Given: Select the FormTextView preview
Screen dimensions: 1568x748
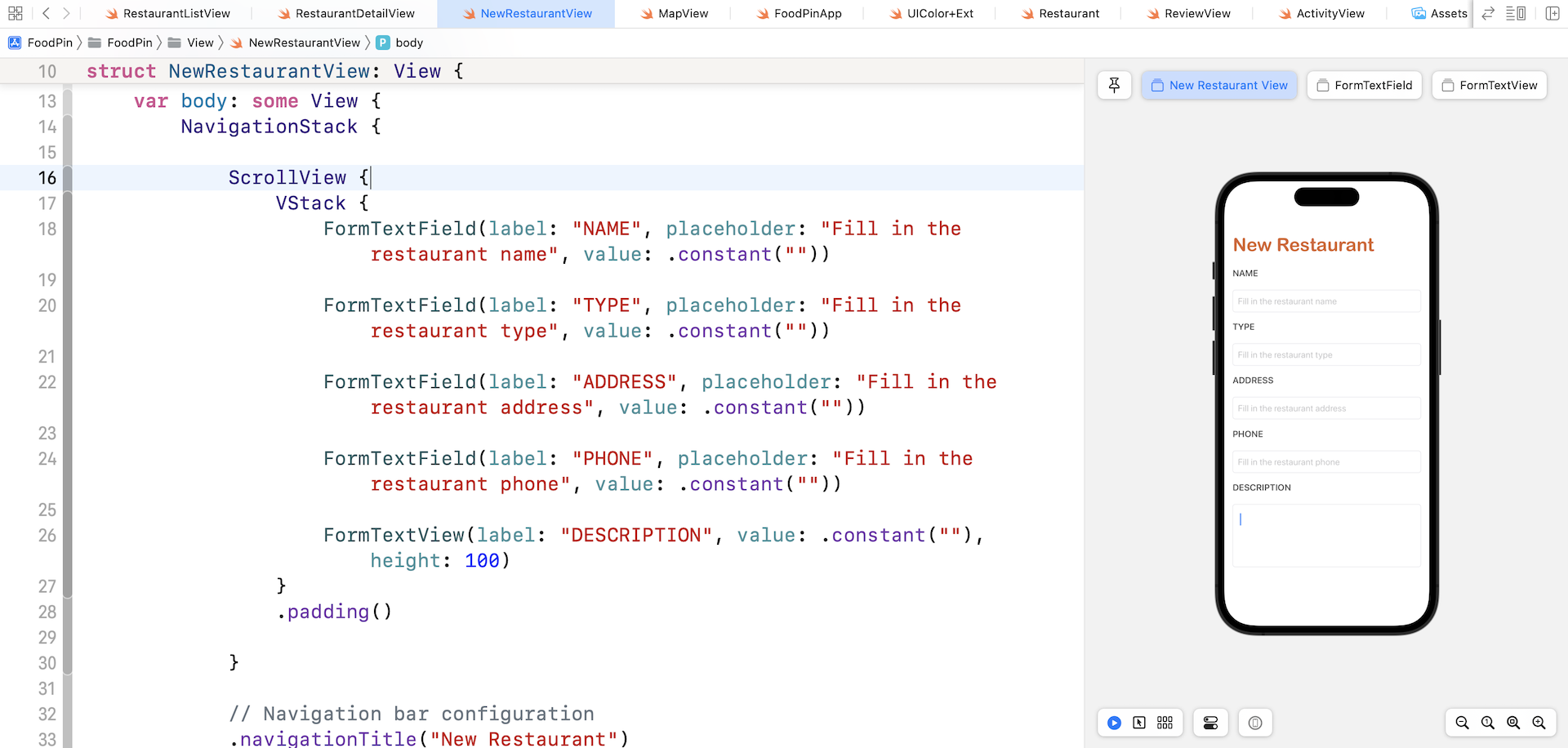Looking at the screenshot, I should click(1490, 85).
